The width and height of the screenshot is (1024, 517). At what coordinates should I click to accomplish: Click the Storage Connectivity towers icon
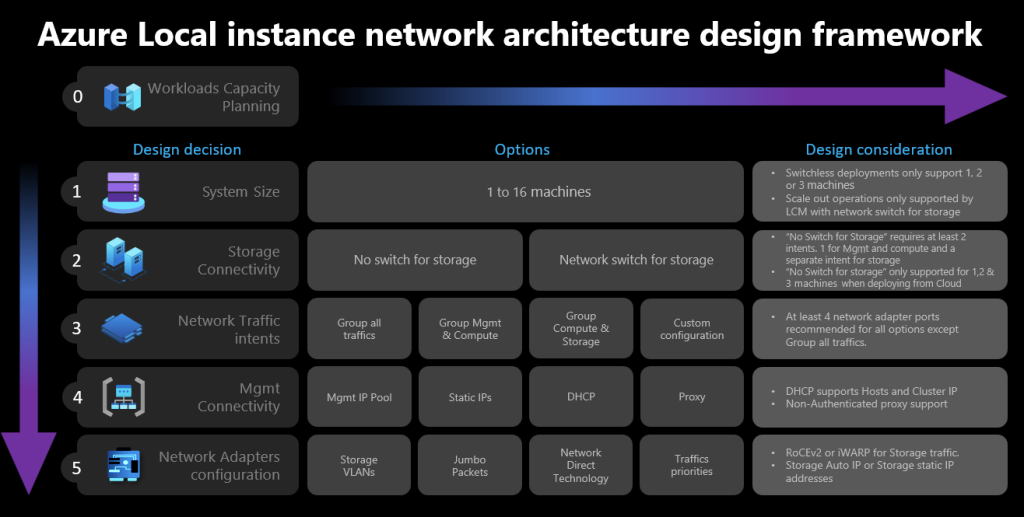coord(124,260)
